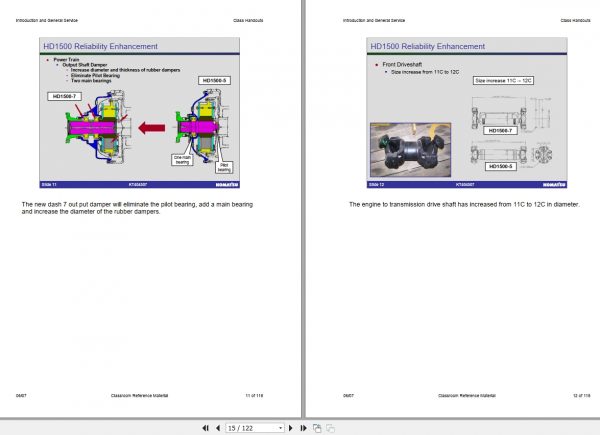Click the red arrow between damper diagrams
Screen dimensions: 600x435
click(152, 128)
